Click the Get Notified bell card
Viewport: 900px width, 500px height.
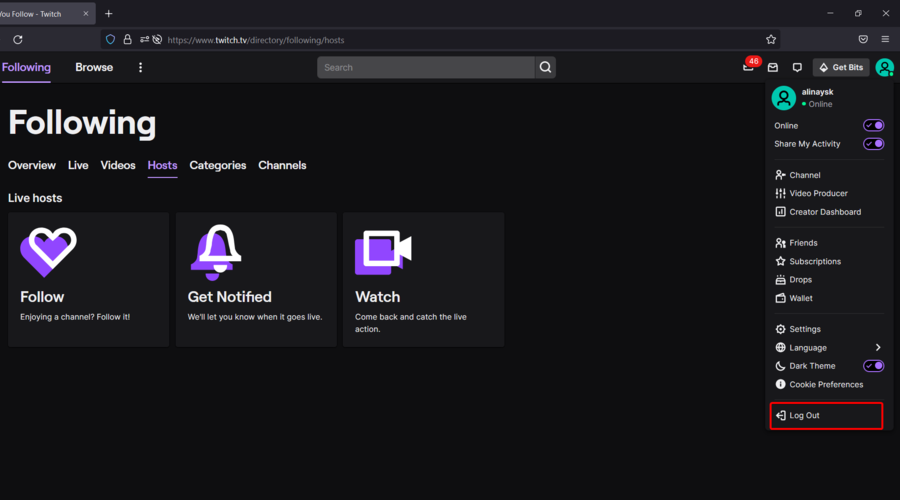256,280
